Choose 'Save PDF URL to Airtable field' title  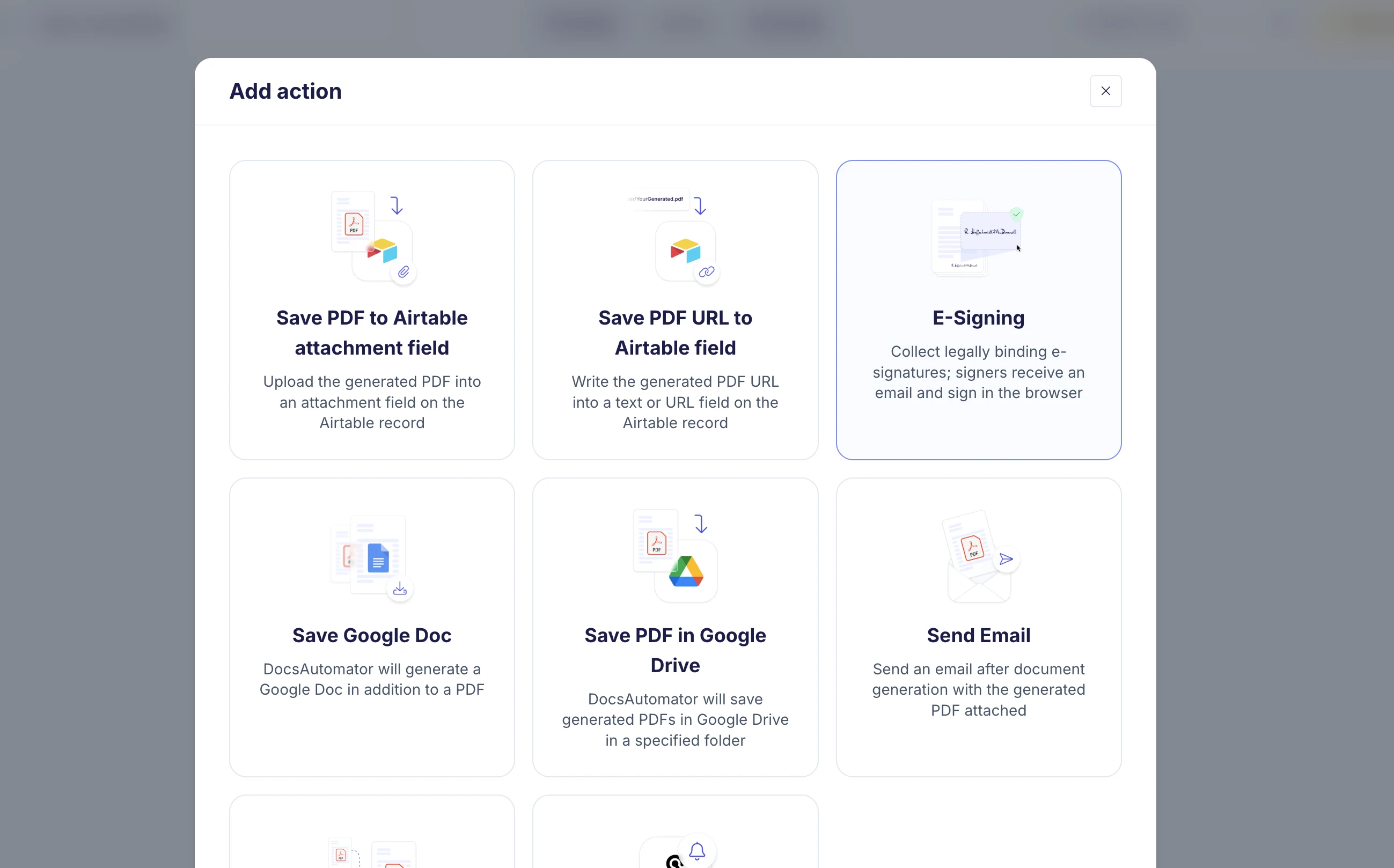click(x=675, y=333)
